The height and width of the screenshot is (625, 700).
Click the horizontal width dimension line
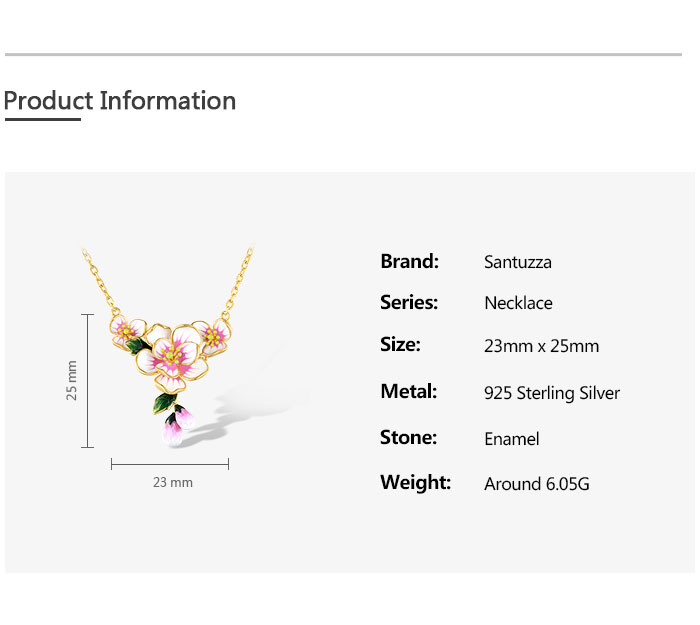170,463
